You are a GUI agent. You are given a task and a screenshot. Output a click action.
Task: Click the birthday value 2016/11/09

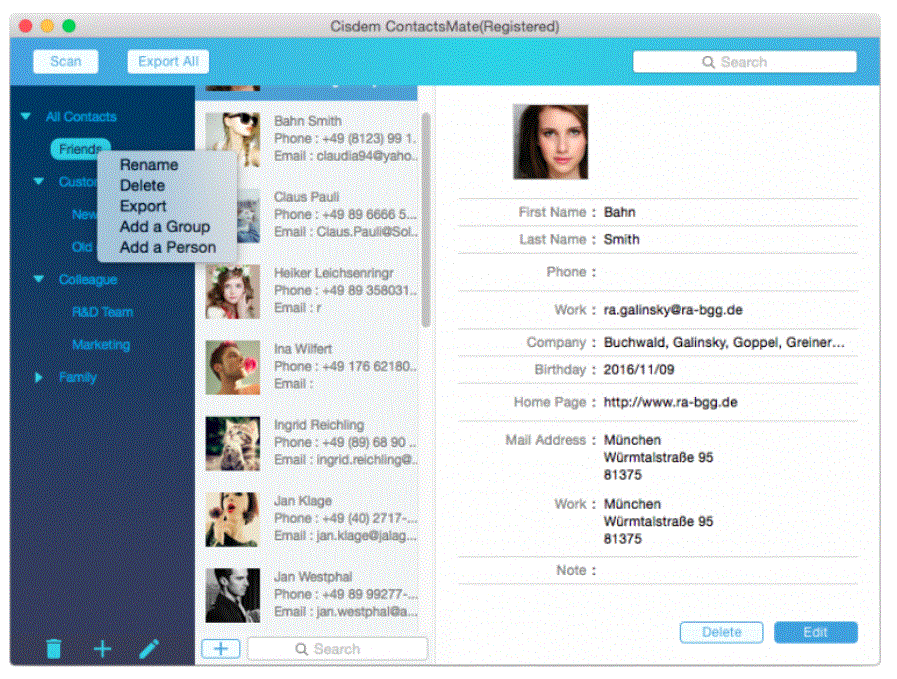639,370
